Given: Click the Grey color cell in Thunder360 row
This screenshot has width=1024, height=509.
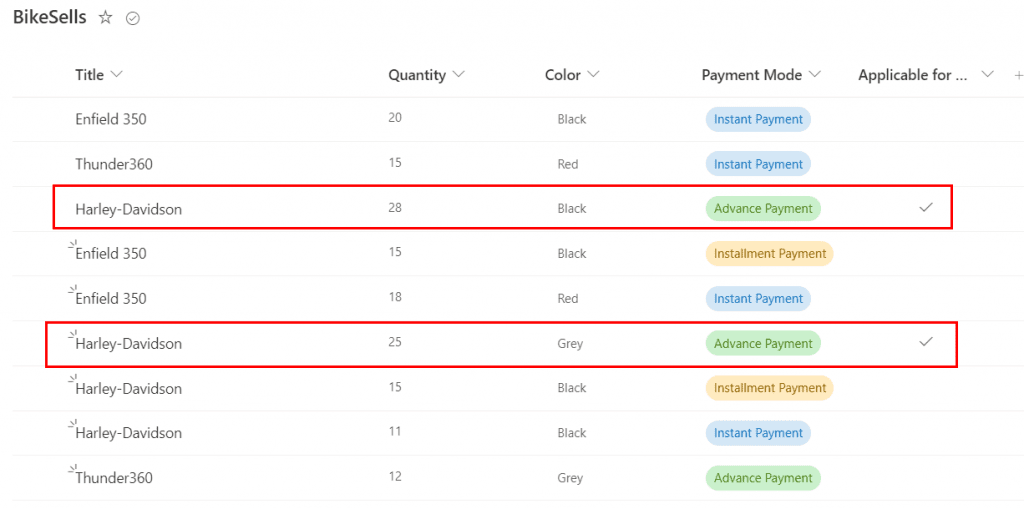Looking at the screenshot, I should click(x=569, y=478).
